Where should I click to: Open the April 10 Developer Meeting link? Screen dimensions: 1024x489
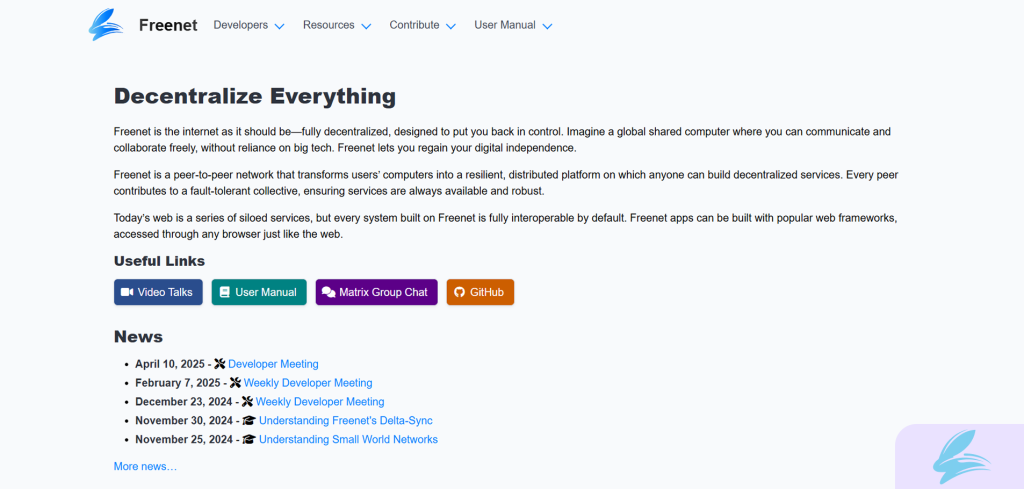pos(273,364)
